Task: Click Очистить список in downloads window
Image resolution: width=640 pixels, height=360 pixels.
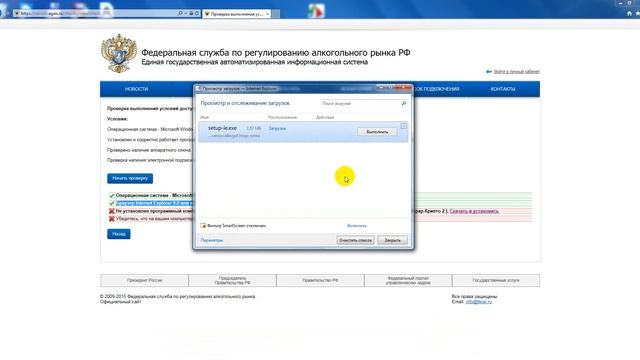Action: (356, 240)
